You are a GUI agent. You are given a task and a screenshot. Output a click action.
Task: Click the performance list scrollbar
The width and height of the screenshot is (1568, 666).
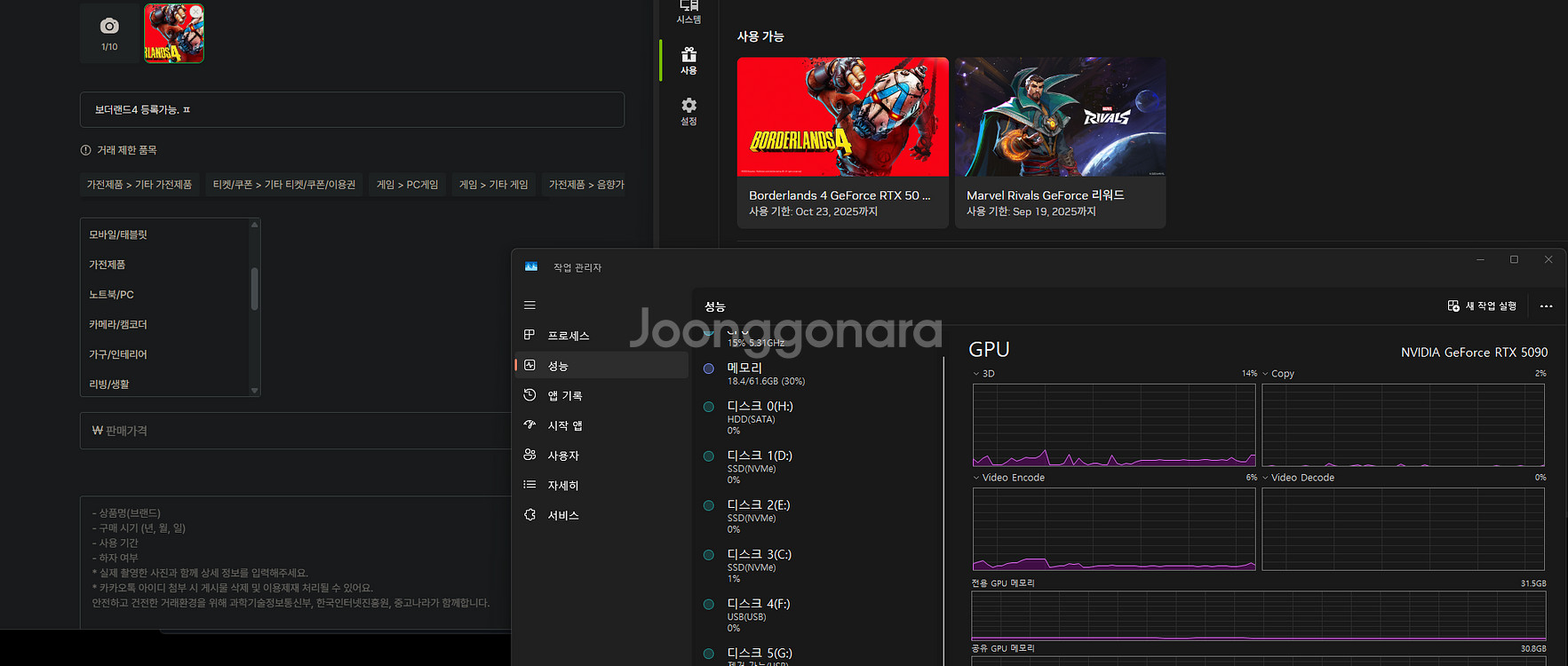pos(943,511)
